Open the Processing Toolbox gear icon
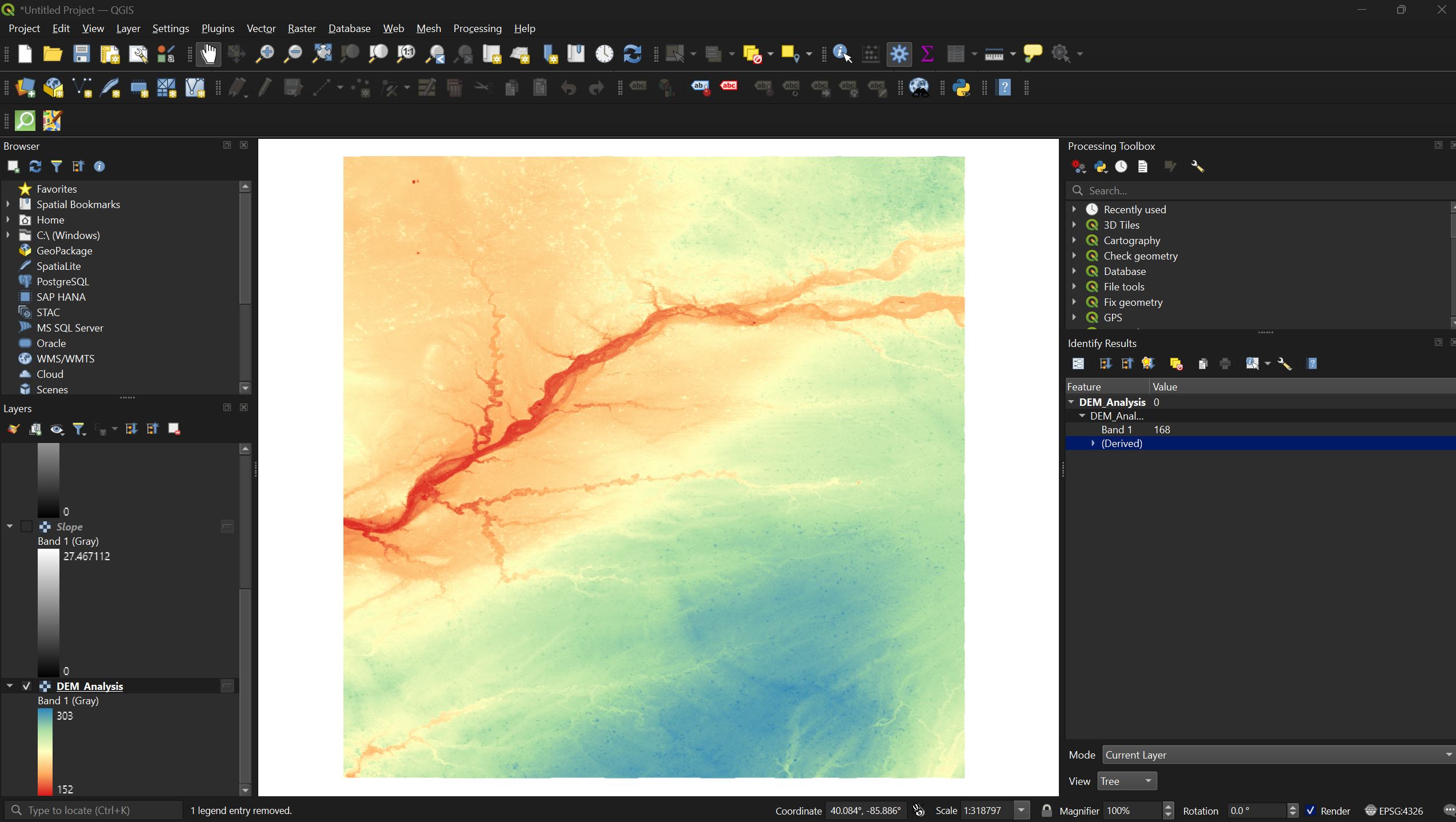Screen dimensions: 1456x822 (899, 54)
